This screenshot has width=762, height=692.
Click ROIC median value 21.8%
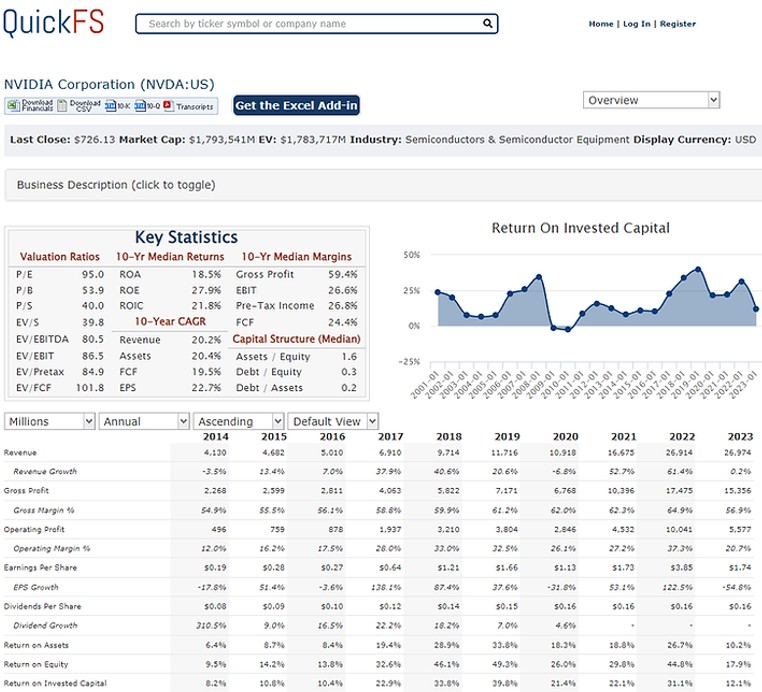click(x=206, y=306)
